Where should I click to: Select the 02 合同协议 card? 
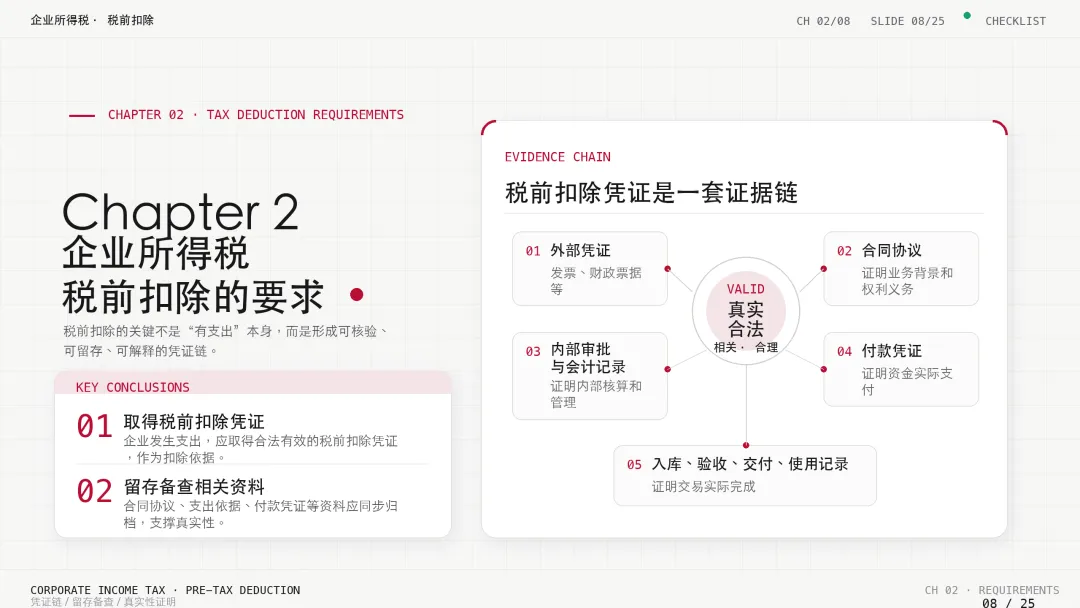[x=901, y=269]
